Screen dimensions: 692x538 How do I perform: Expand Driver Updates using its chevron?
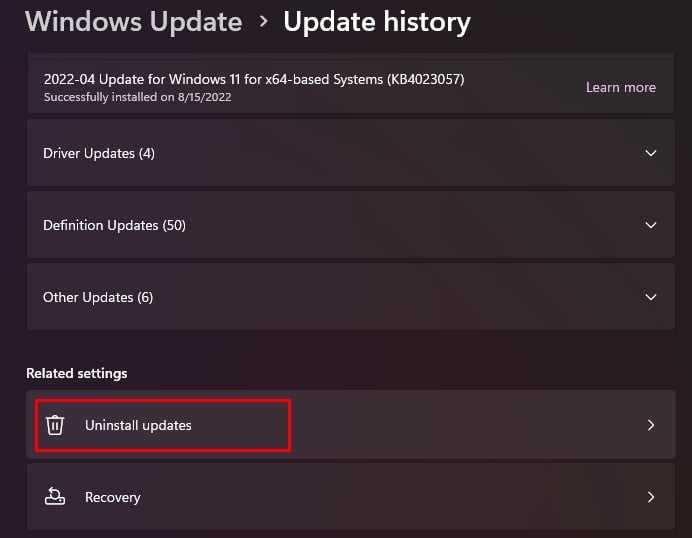pyautogui.click(x=651, y=153)
